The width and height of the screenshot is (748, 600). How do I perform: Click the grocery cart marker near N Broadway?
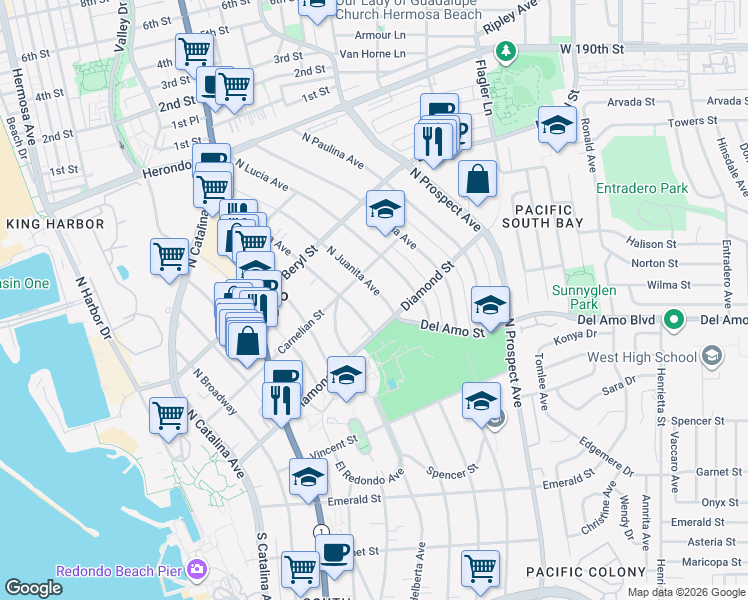(x=168, y=415)
